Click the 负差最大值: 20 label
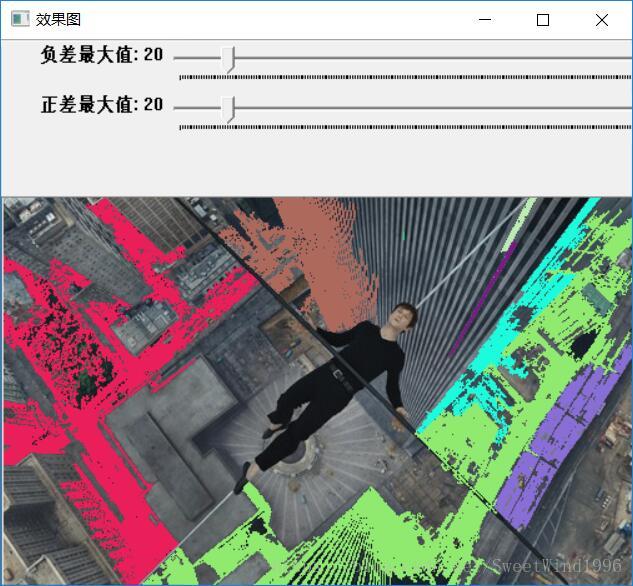The width and height of the screenshot is (633, 586). 102,54
